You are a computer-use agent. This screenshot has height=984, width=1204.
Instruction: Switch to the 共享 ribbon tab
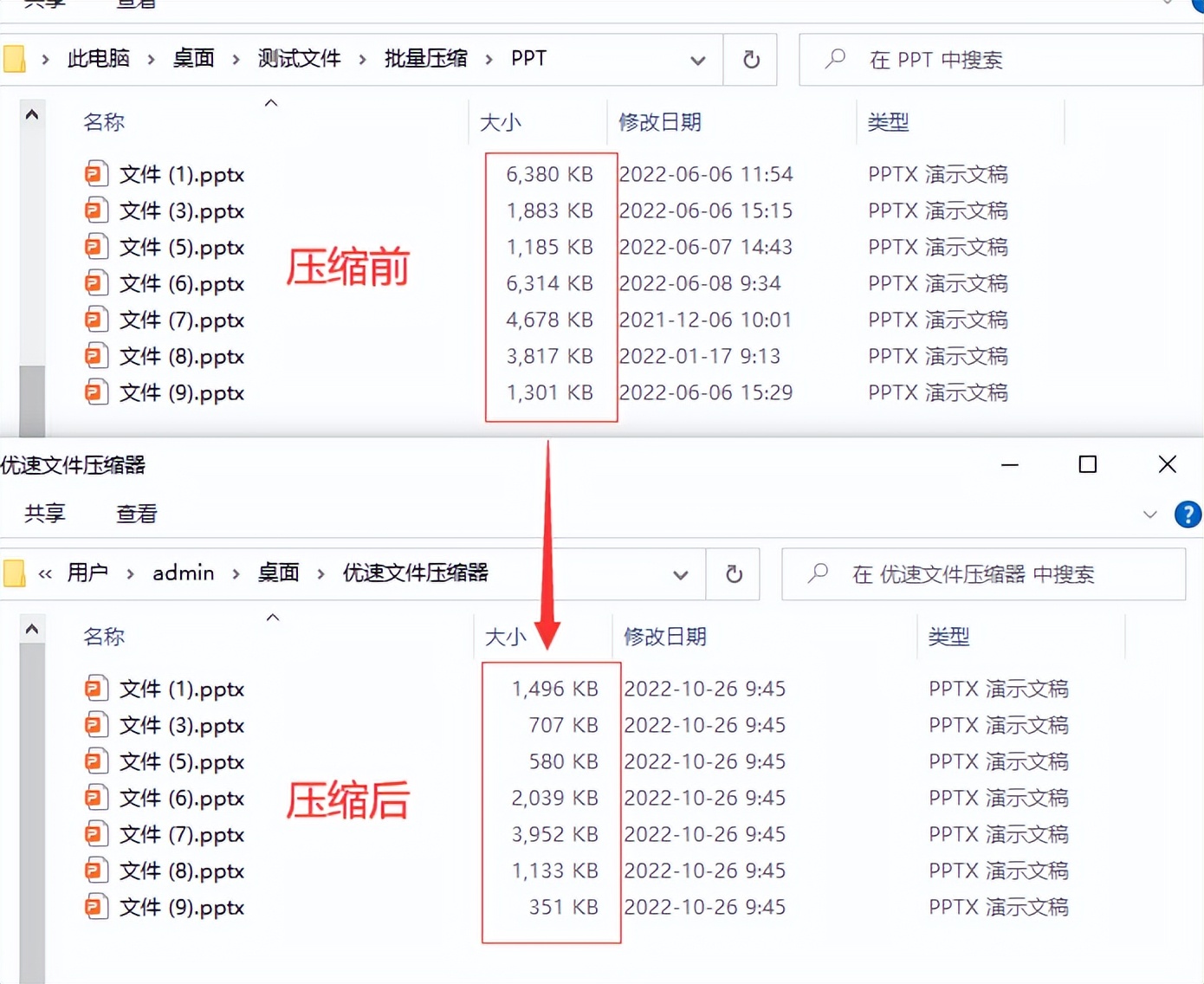(44, 514)
